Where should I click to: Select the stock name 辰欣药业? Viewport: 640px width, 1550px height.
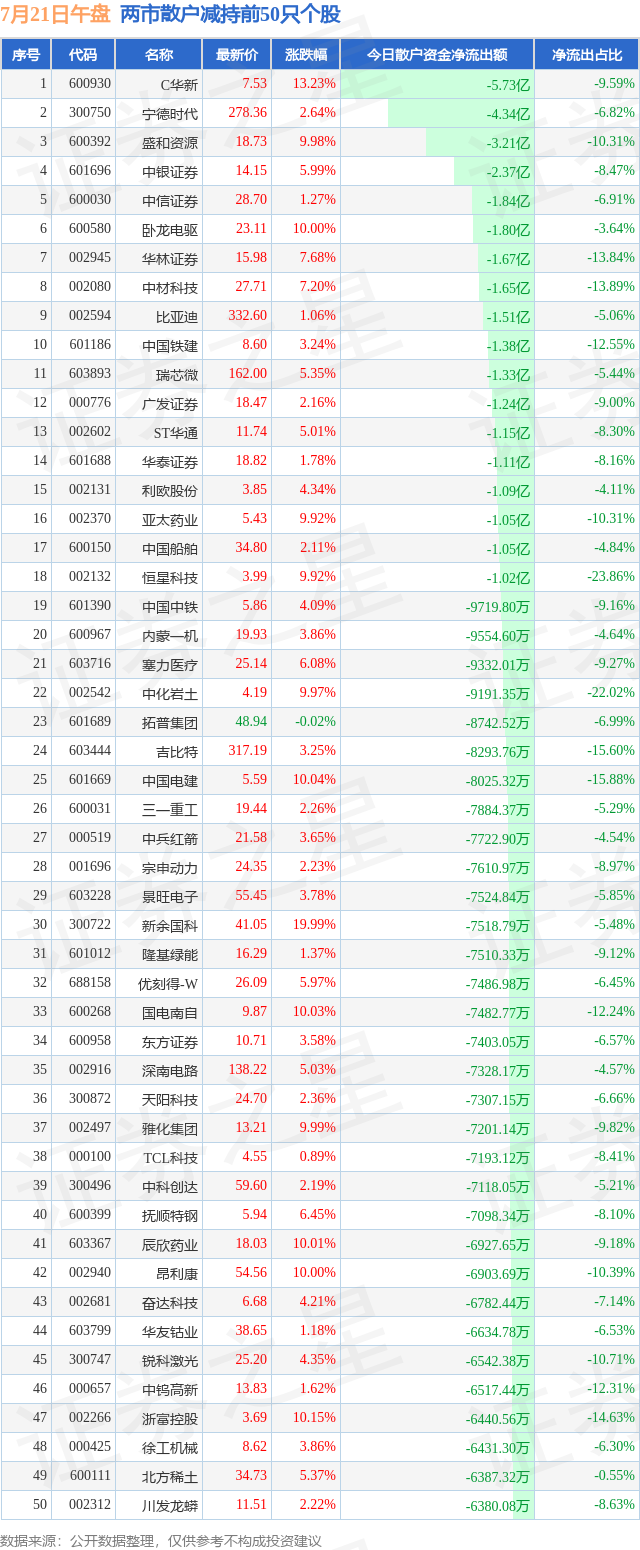170,1244
